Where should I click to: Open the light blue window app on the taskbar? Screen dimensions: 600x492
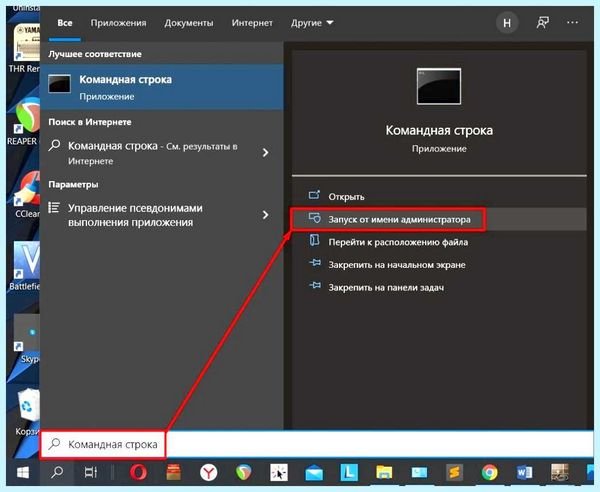click(419, 473)
